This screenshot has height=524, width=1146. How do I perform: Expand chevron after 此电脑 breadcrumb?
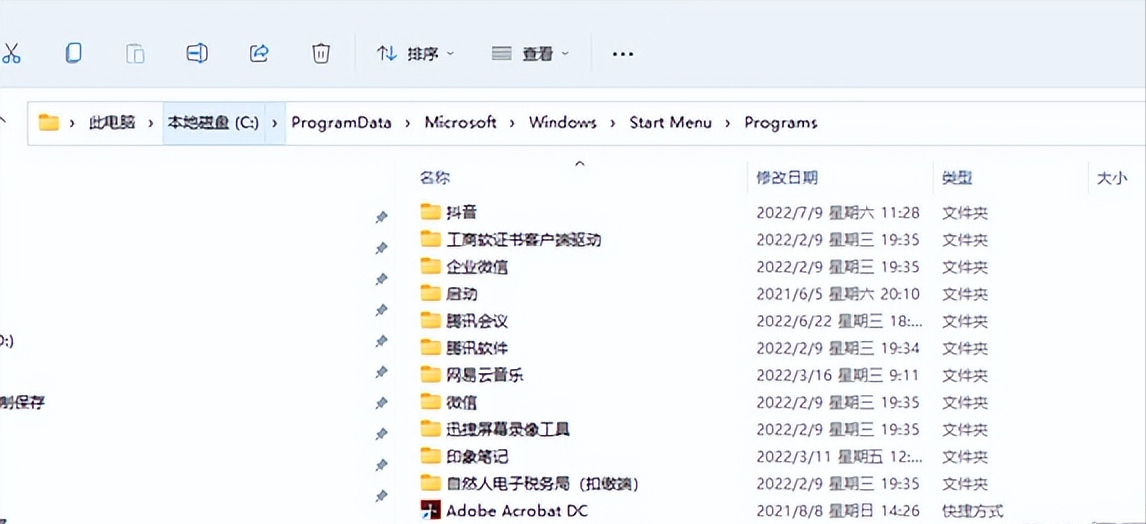pyautogui.click(x=151, y=123)
